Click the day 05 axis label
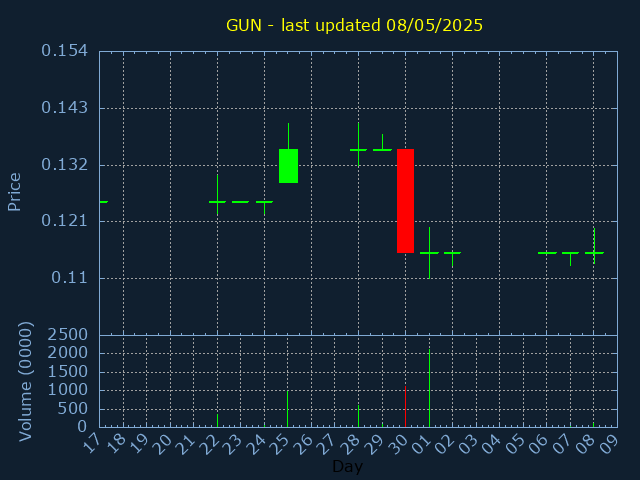Screen dimensions: 640x480 (x=516, y=444)
